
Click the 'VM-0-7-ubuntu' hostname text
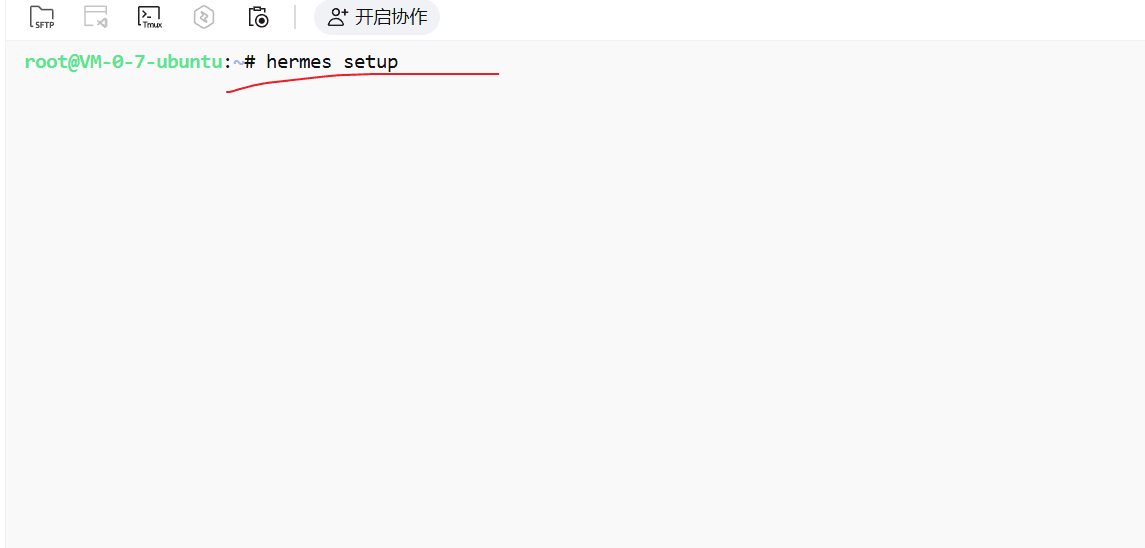(150, 62)
